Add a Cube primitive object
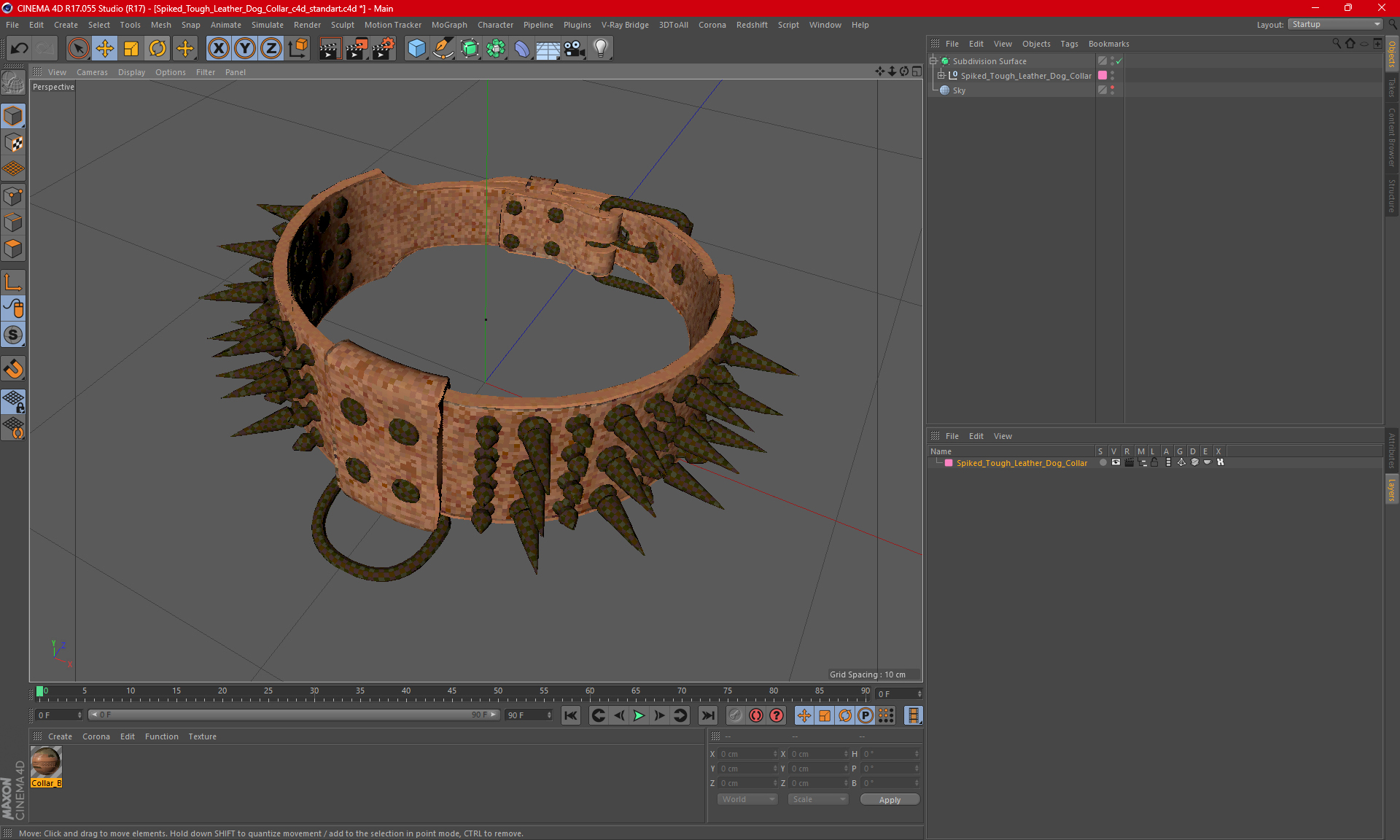Screen dimensions: 1400x840 coord(416,49)
